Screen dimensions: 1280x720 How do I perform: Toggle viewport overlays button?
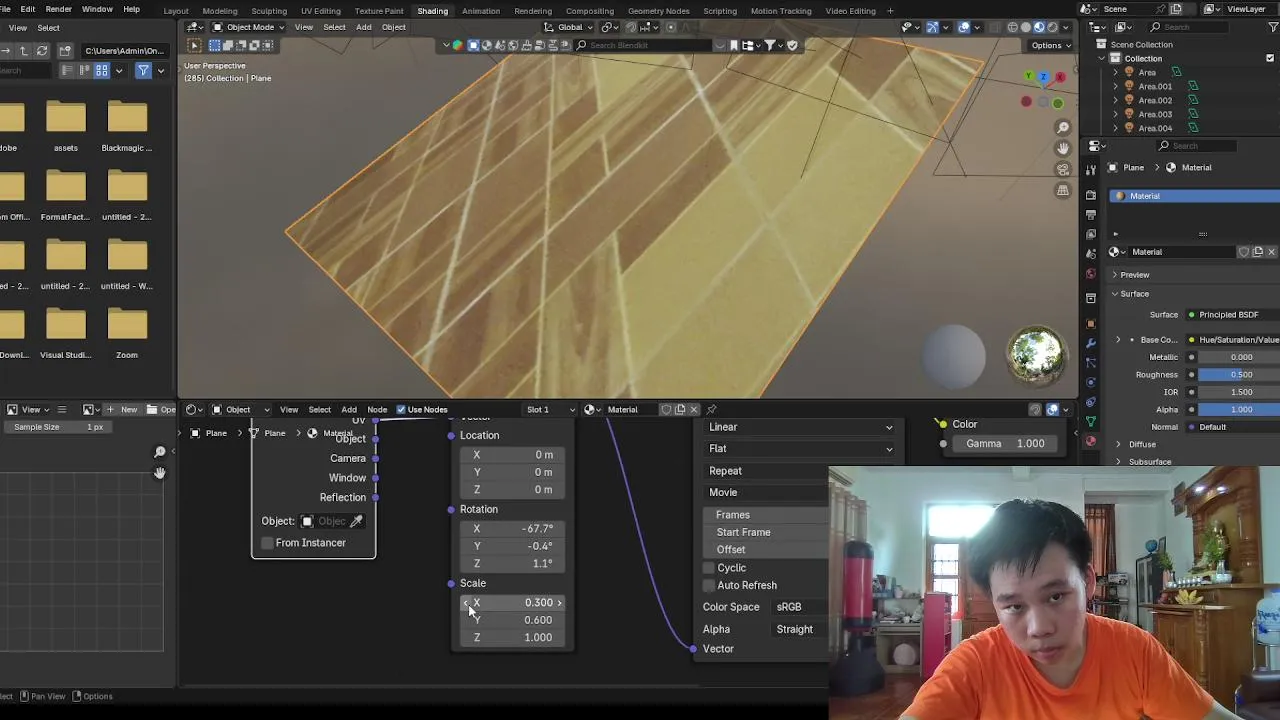[x=963, y=27]
